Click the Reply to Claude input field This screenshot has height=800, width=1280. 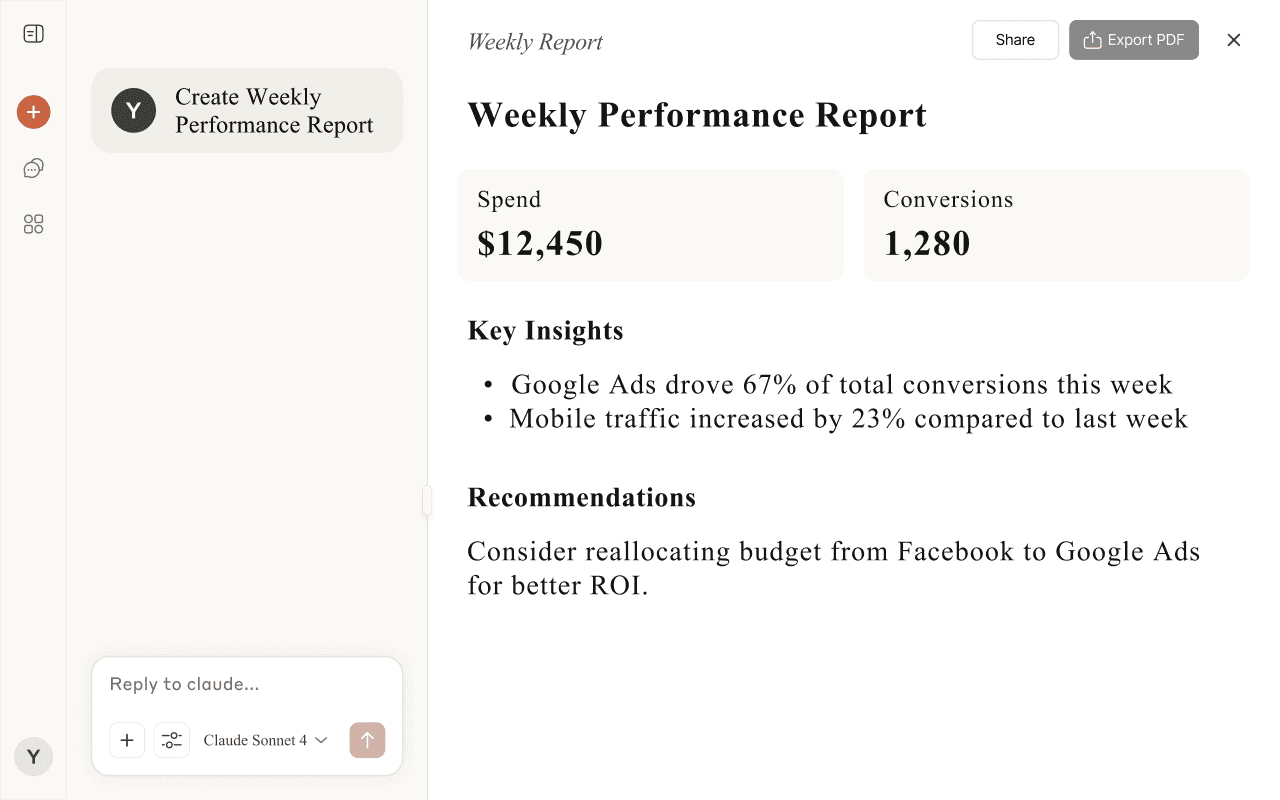coord(246,684)
